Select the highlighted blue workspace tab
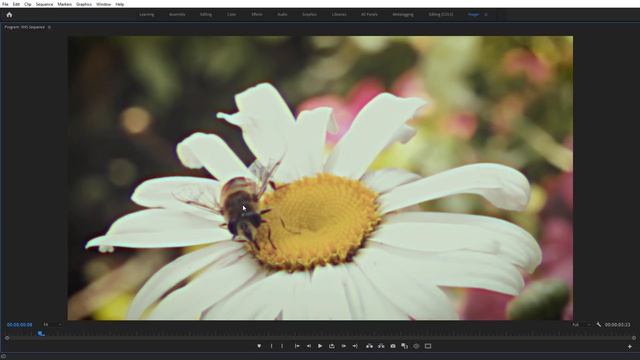The image size is (640, 360). click(473, 15)
